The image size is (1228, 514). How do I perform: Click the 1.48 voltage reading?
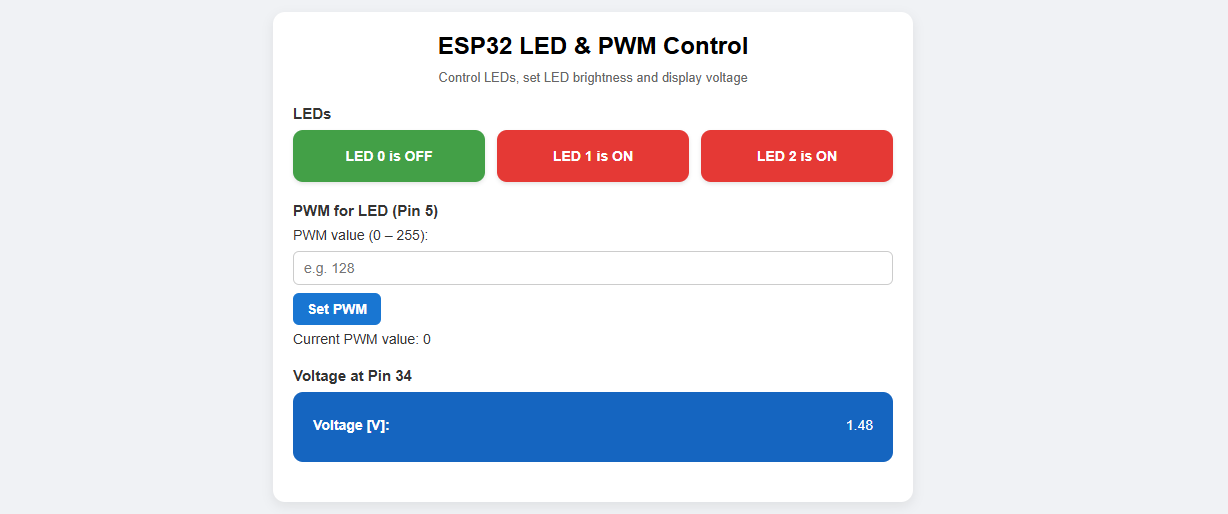point(859,425)
